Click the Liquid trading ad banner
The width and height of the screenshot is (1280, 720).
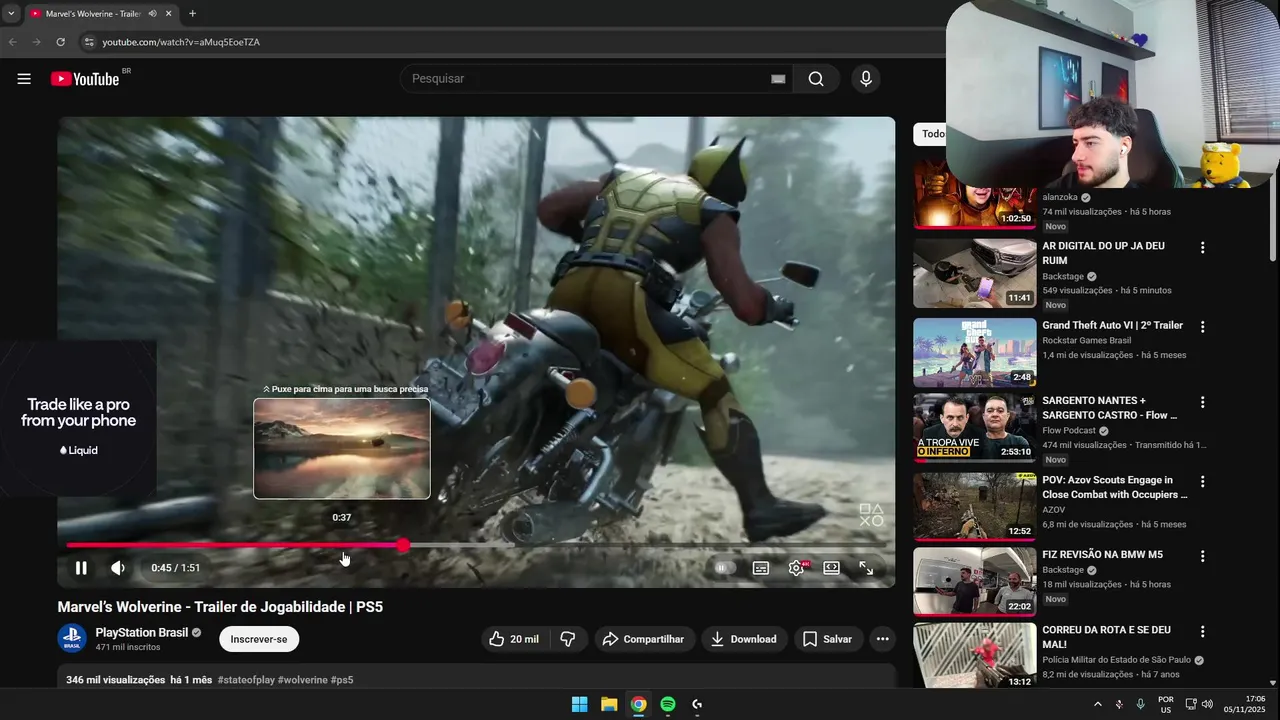[x=78, y=420]
